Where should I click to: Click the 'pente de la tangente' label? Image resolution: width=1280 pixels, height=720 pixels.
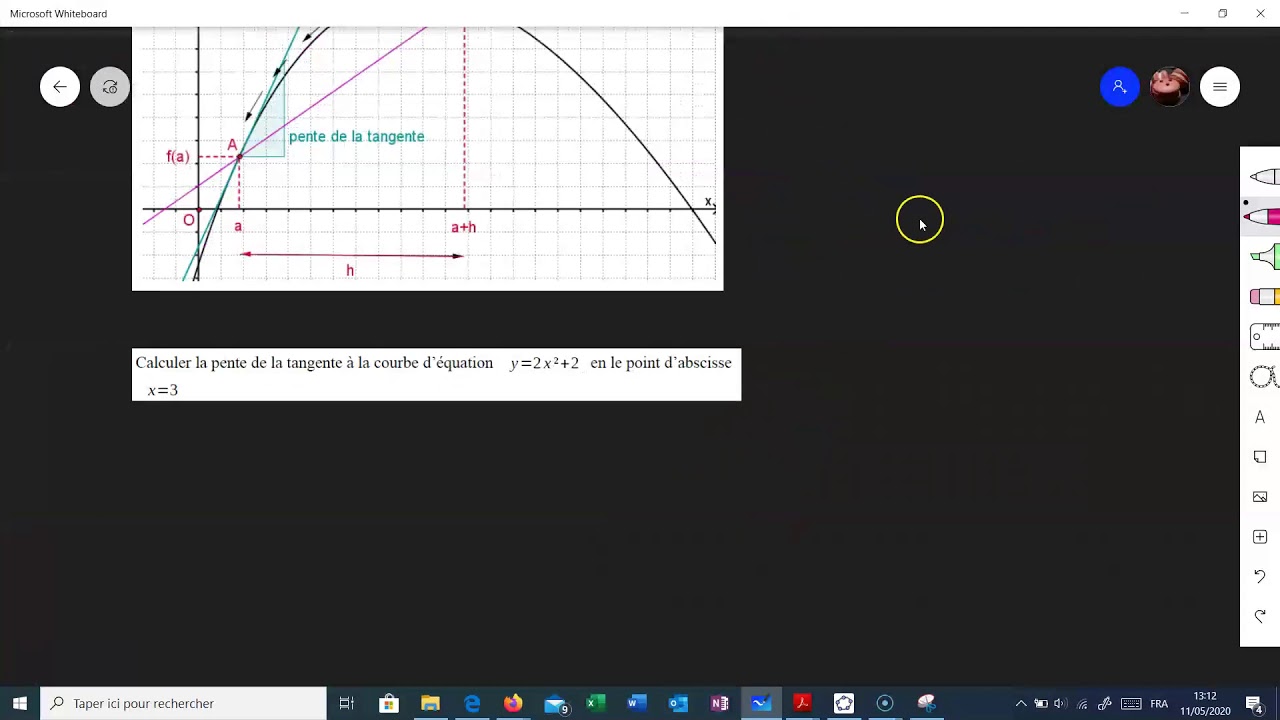pos(356,137)
